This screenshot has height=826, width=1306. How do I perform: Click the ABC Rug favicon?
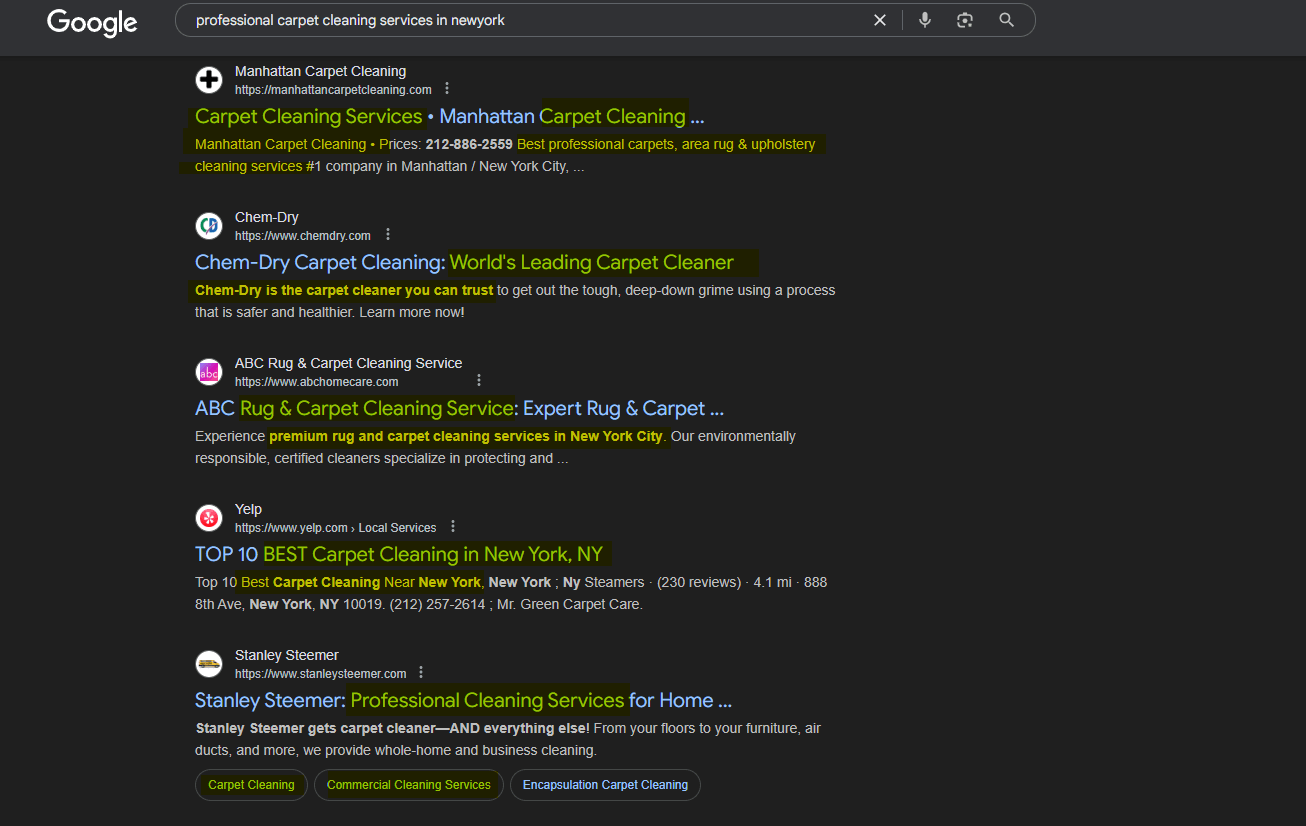pyautogui.click(x=209, y=372)
